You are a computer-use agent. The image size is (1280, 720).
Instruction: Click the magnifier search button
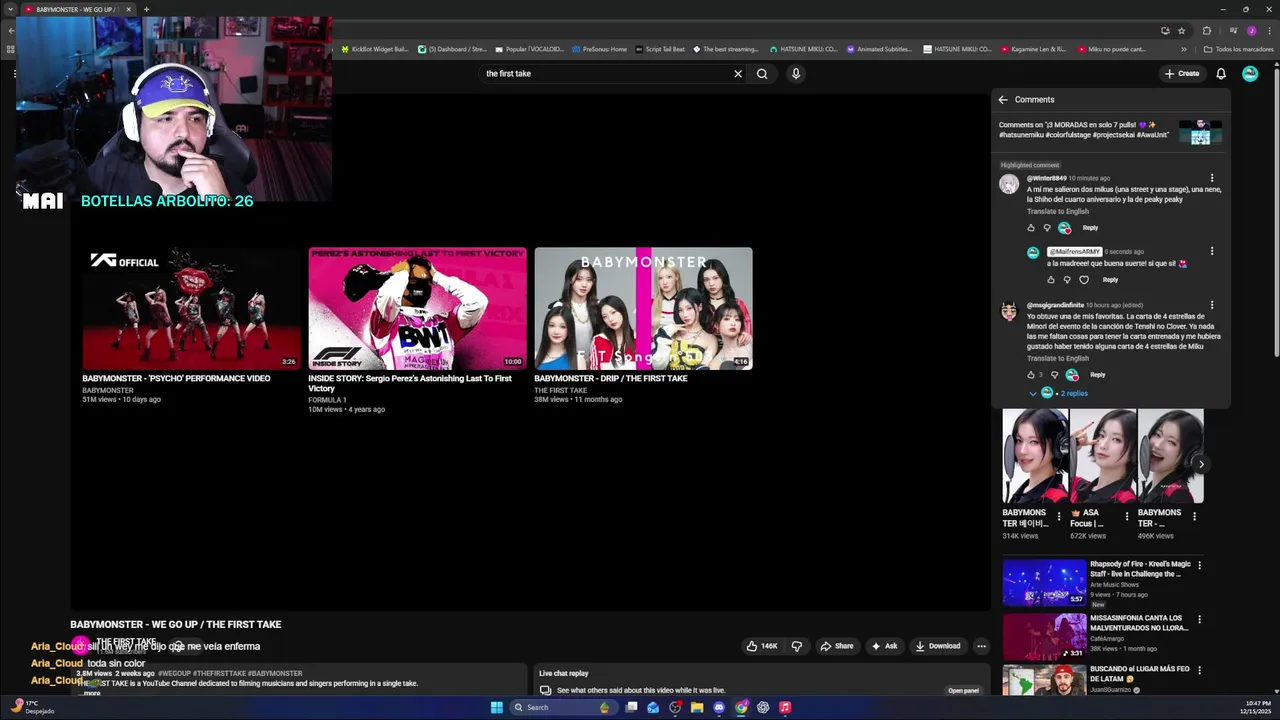762,74
